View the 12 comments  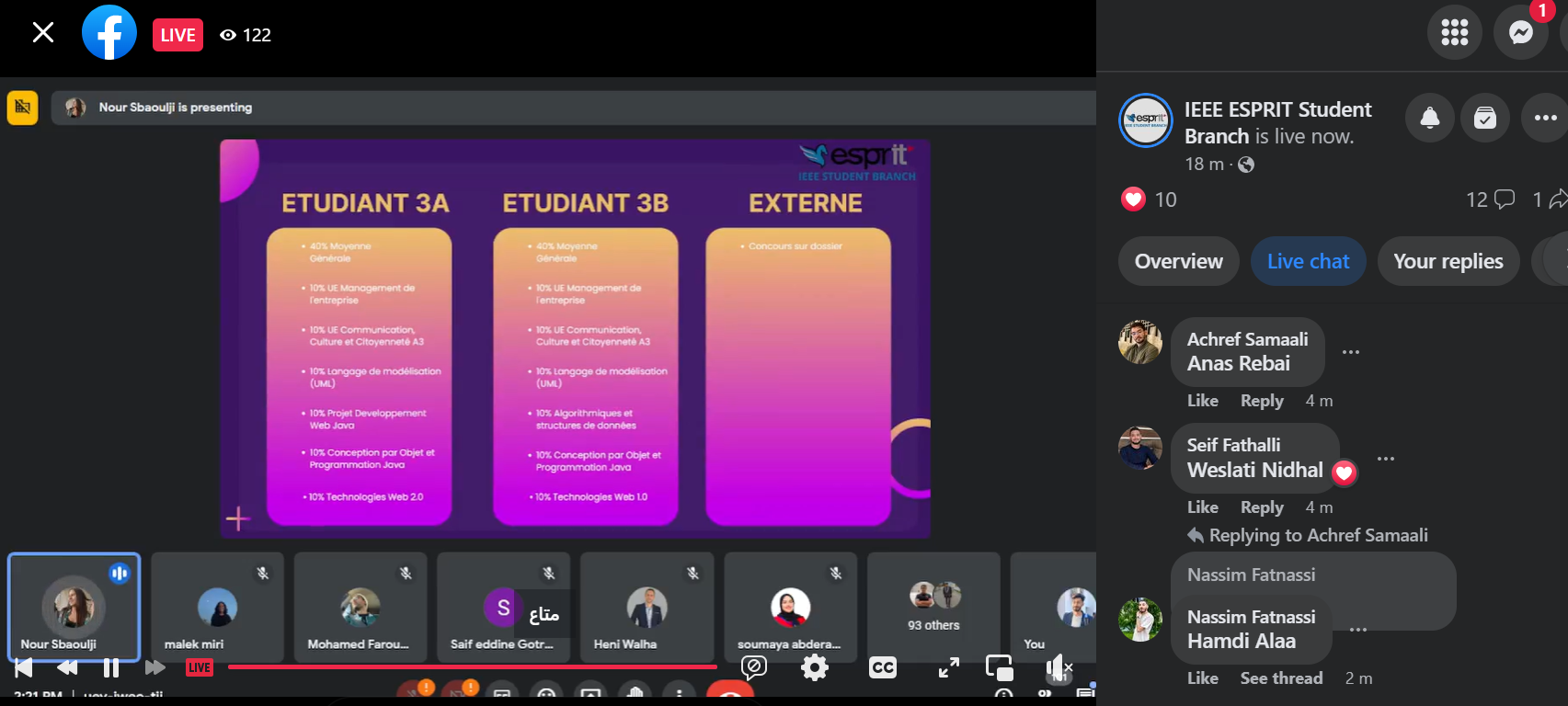(x=1490, y=199)
